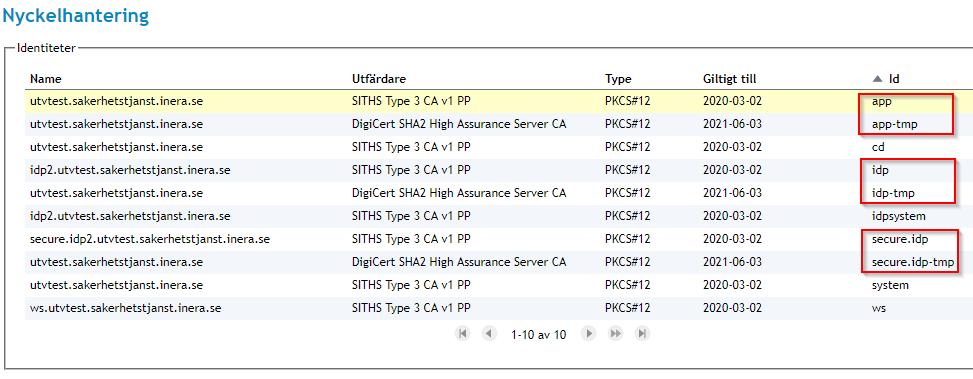Toggle sort arrow on Id column

[877, 79]
